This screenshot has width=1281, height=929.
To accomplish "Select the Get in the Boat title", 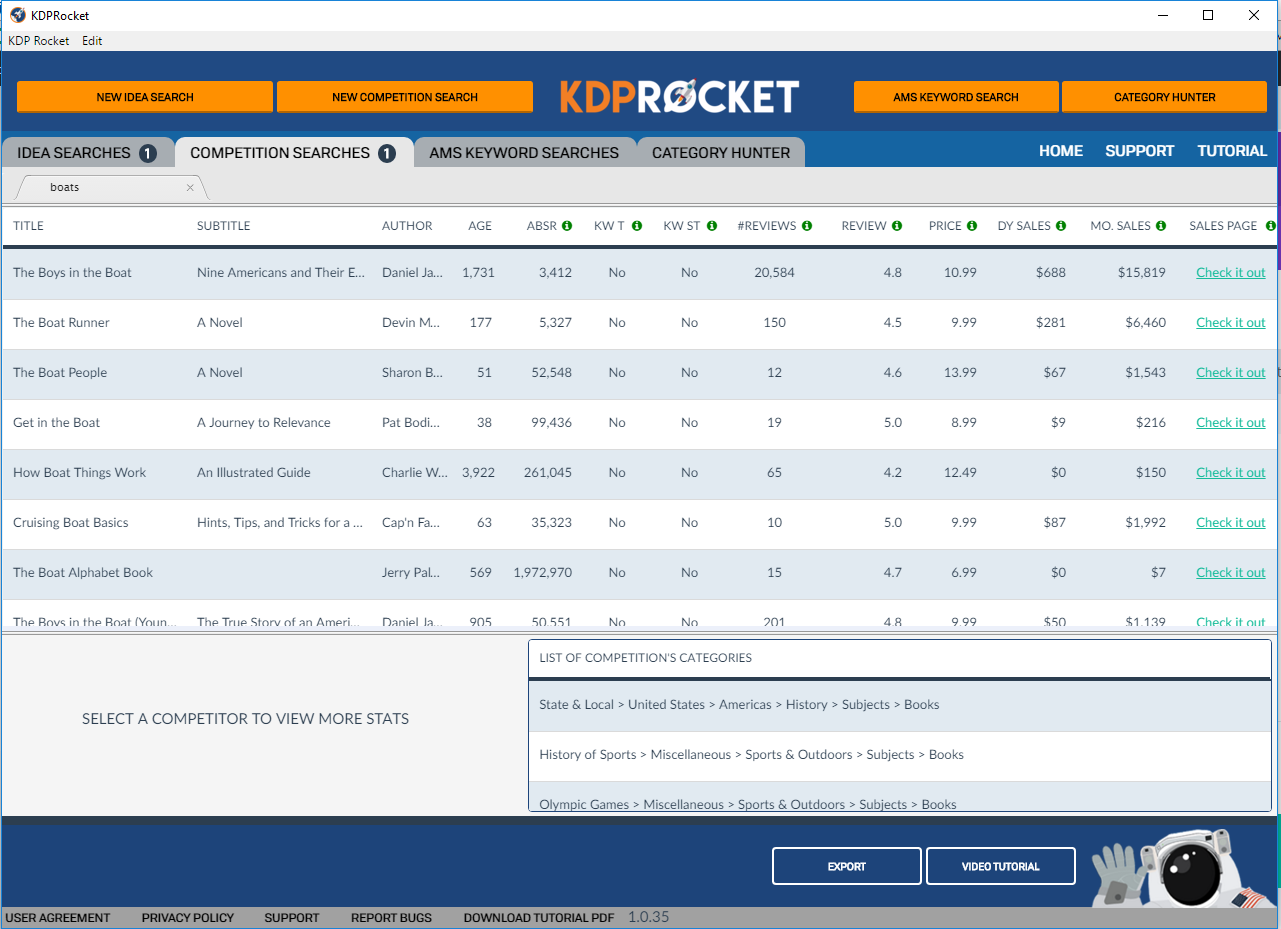I will tap(56, 423).
